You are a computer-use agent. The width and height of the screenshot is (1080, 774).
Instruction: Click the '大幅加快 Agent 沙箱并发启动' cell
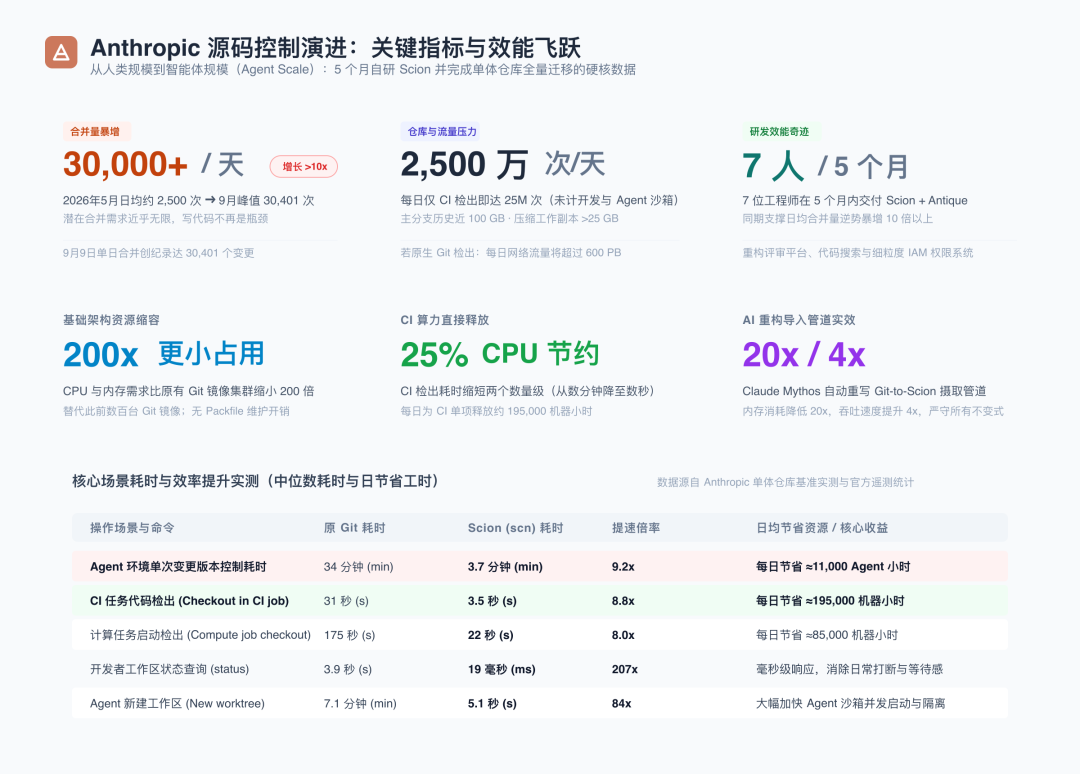[851, 703]
